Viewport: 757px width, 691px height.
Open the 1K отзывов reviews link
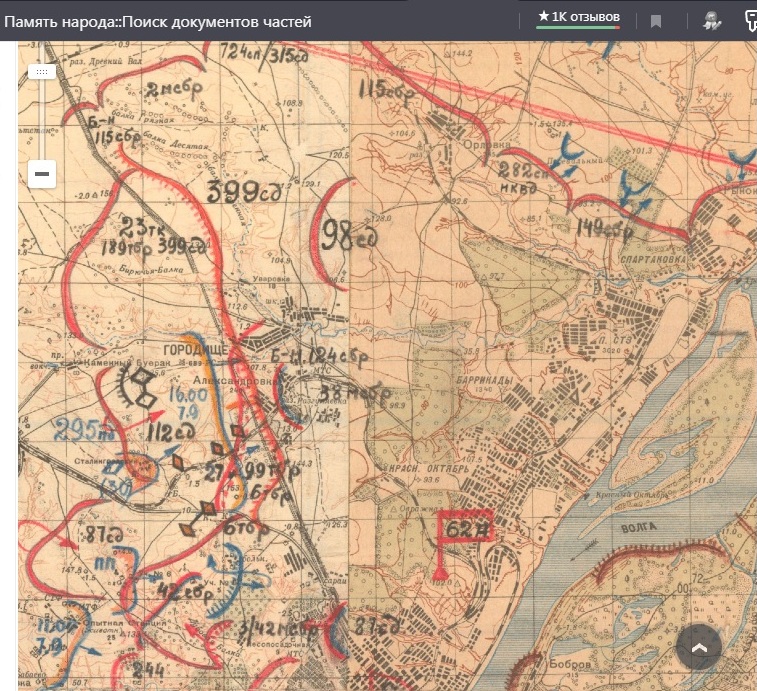pos(578,18)
